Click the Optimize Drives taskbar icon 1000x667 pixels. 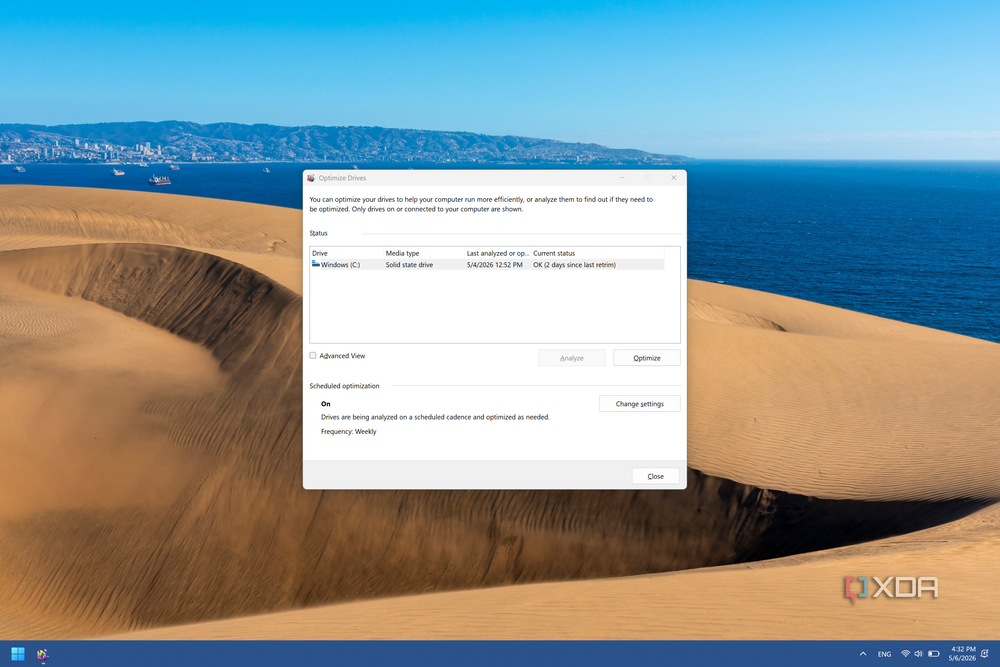[x=43, y=654]
